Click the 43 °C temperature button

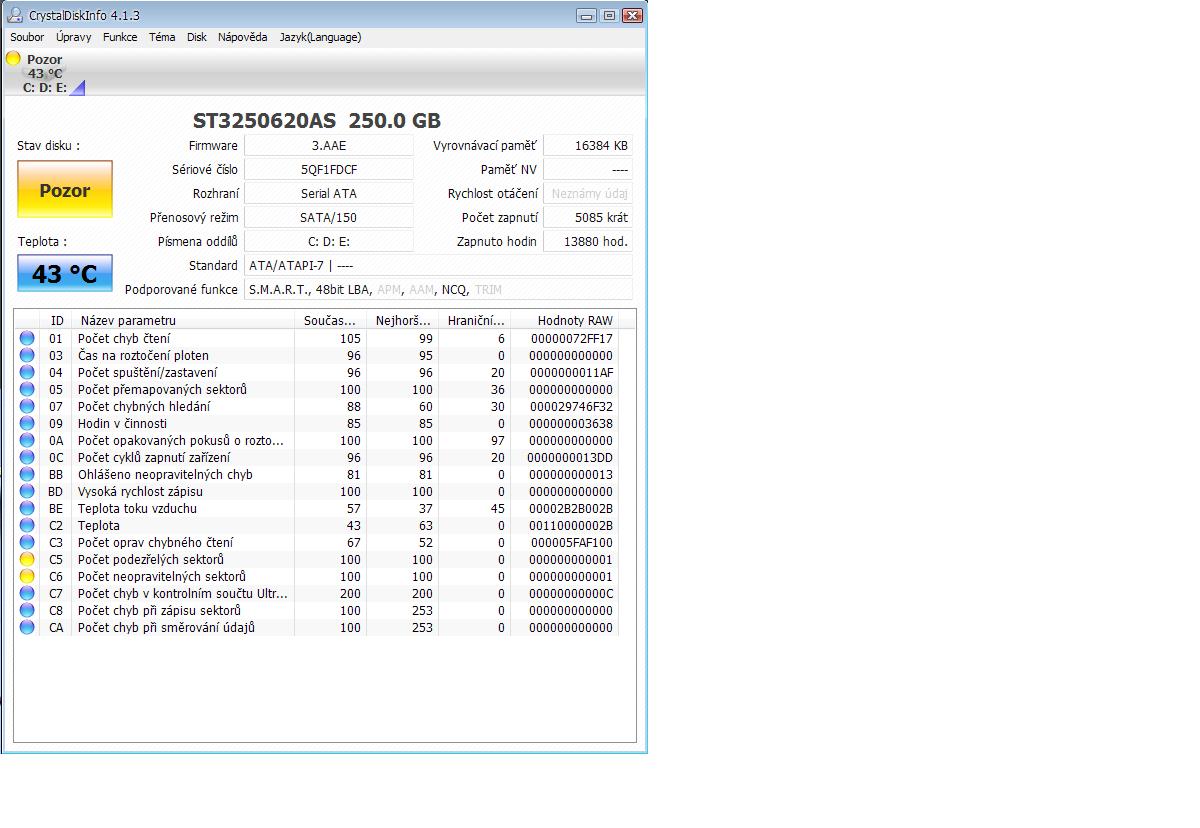pos(65,273)
